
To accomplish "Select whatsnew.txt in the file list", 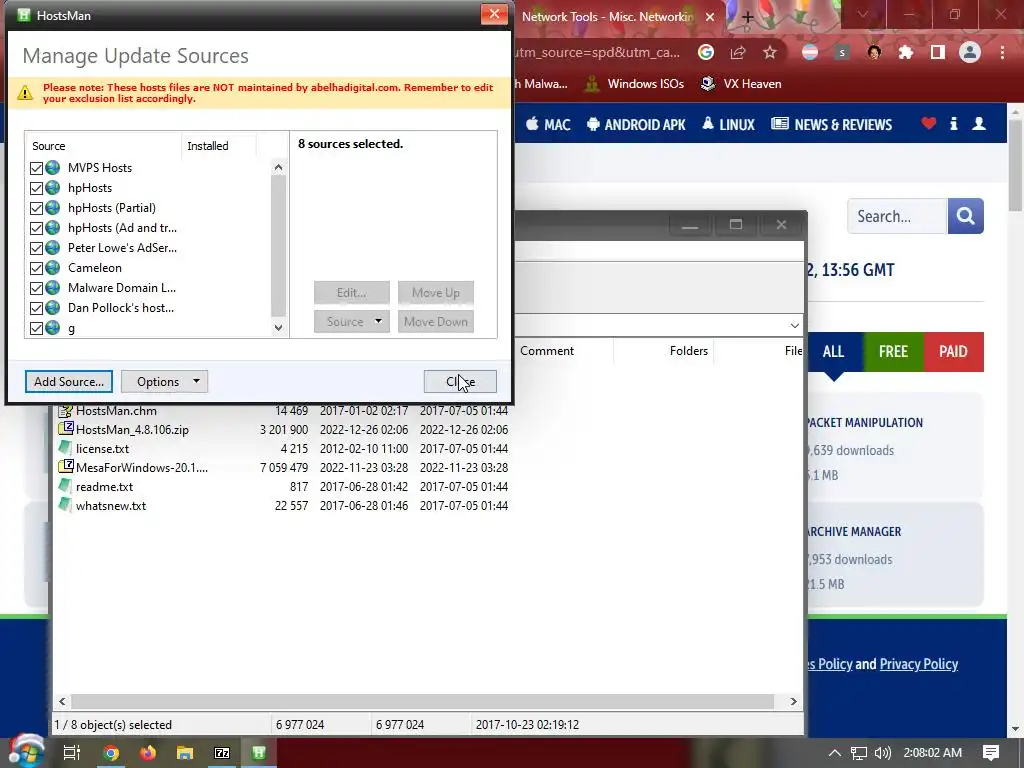I will [x=111, y=505].
